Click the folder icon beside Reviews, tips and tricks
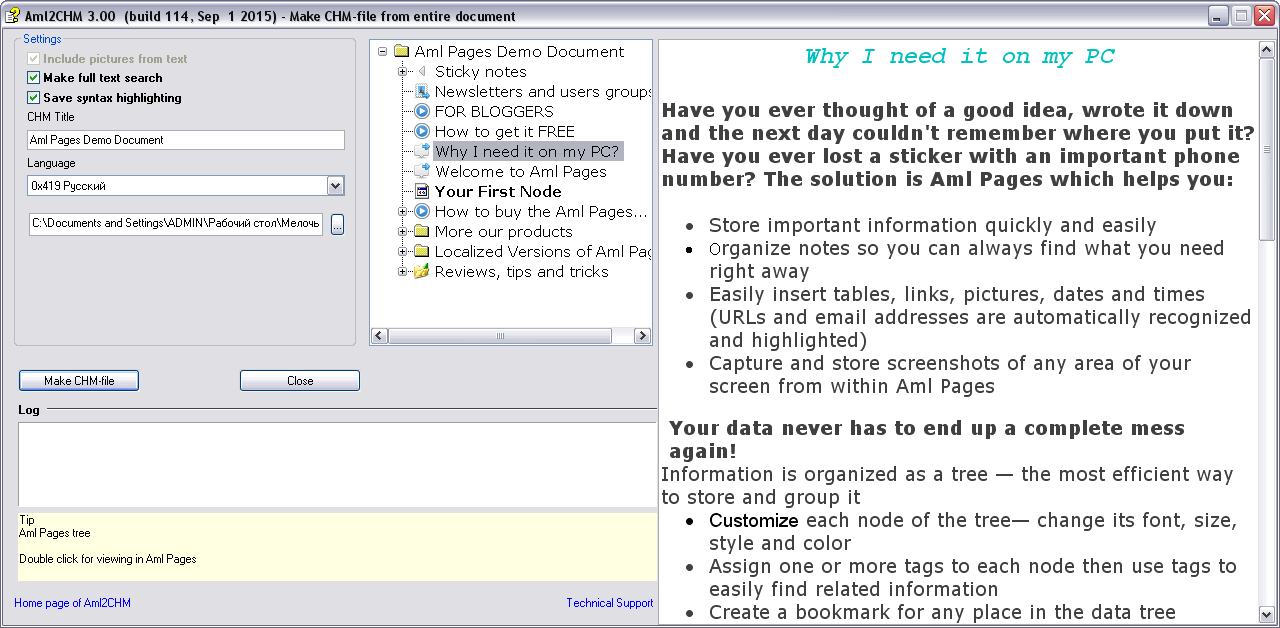This screenshot has width=1280, height=628. pyautogui.click(x=422, y=272)
